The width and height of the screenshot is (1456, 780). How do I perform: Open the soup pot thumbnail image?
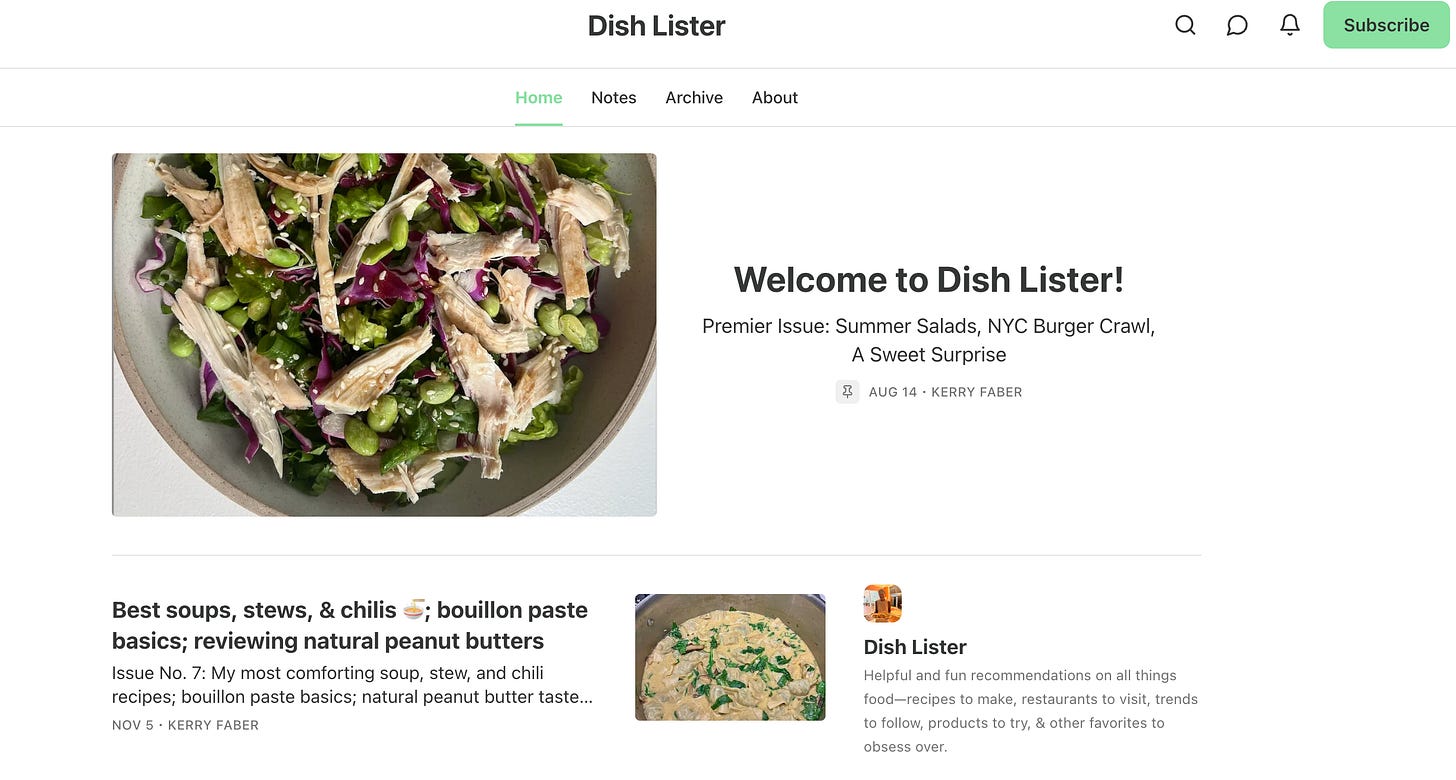(x=730, y=657)
